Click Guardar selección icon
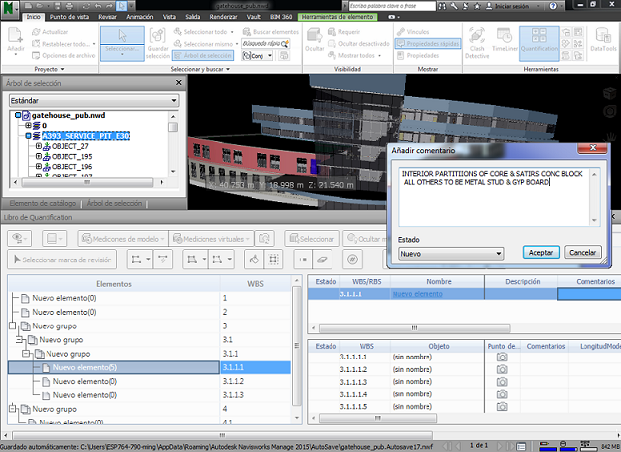Image resolution: width=621 pixels, height=452 pixels. 158,44
